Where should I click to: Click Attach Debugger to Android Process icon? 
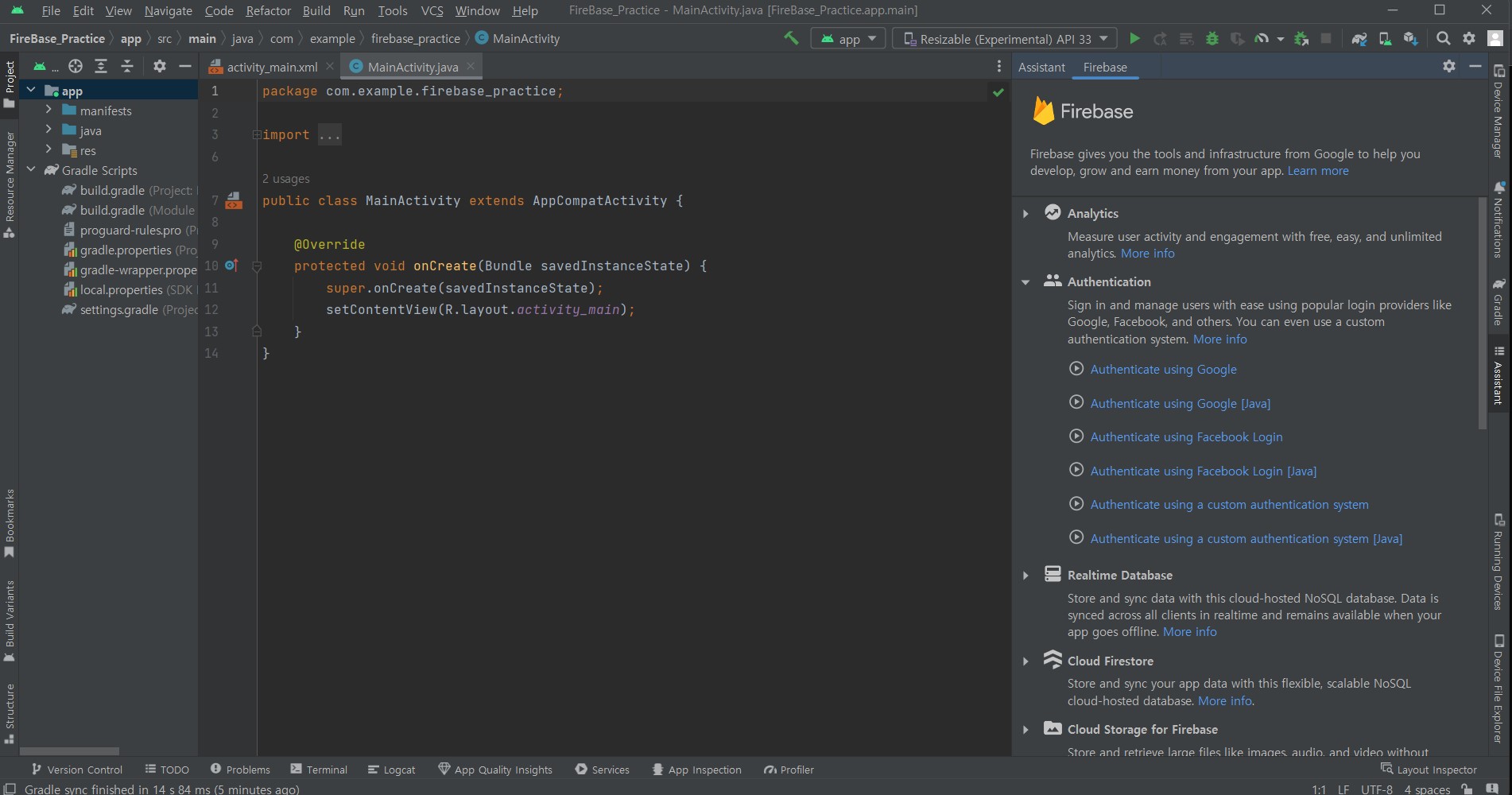tap(1301, 38)
